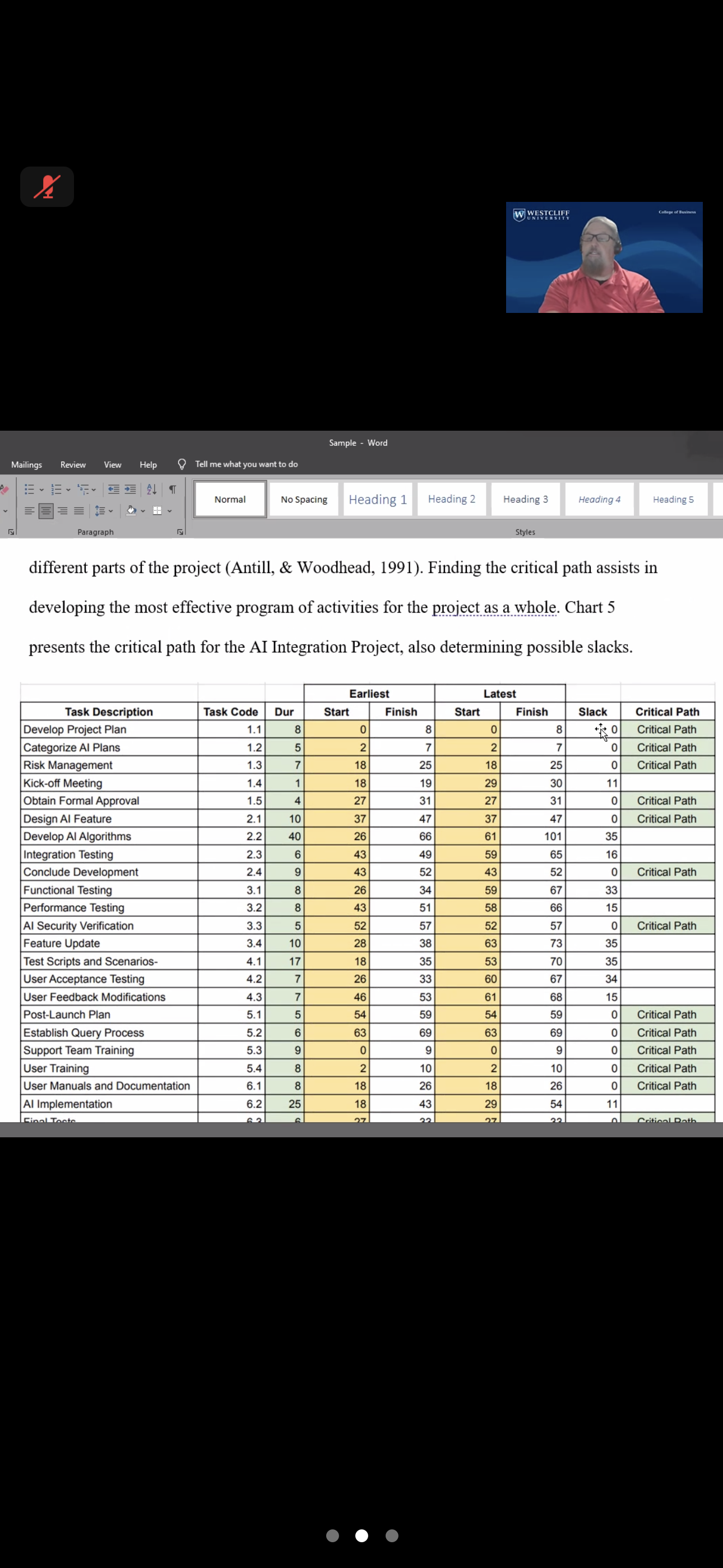
Task: Apply the No Spacing style
Action: point(304,499)
